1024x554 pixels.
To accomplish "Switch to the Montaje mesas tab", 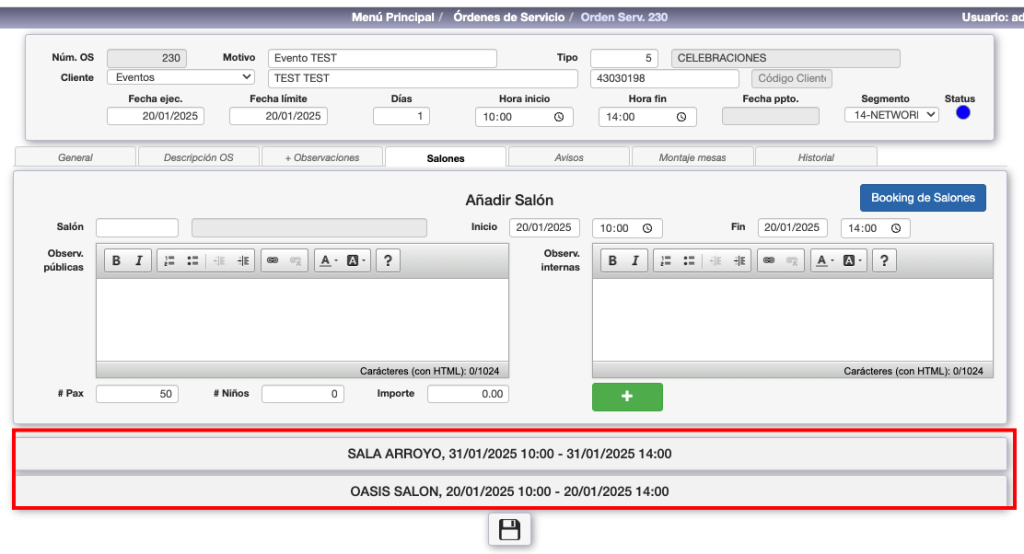I will pyautogui.click(x=692, y=157).
